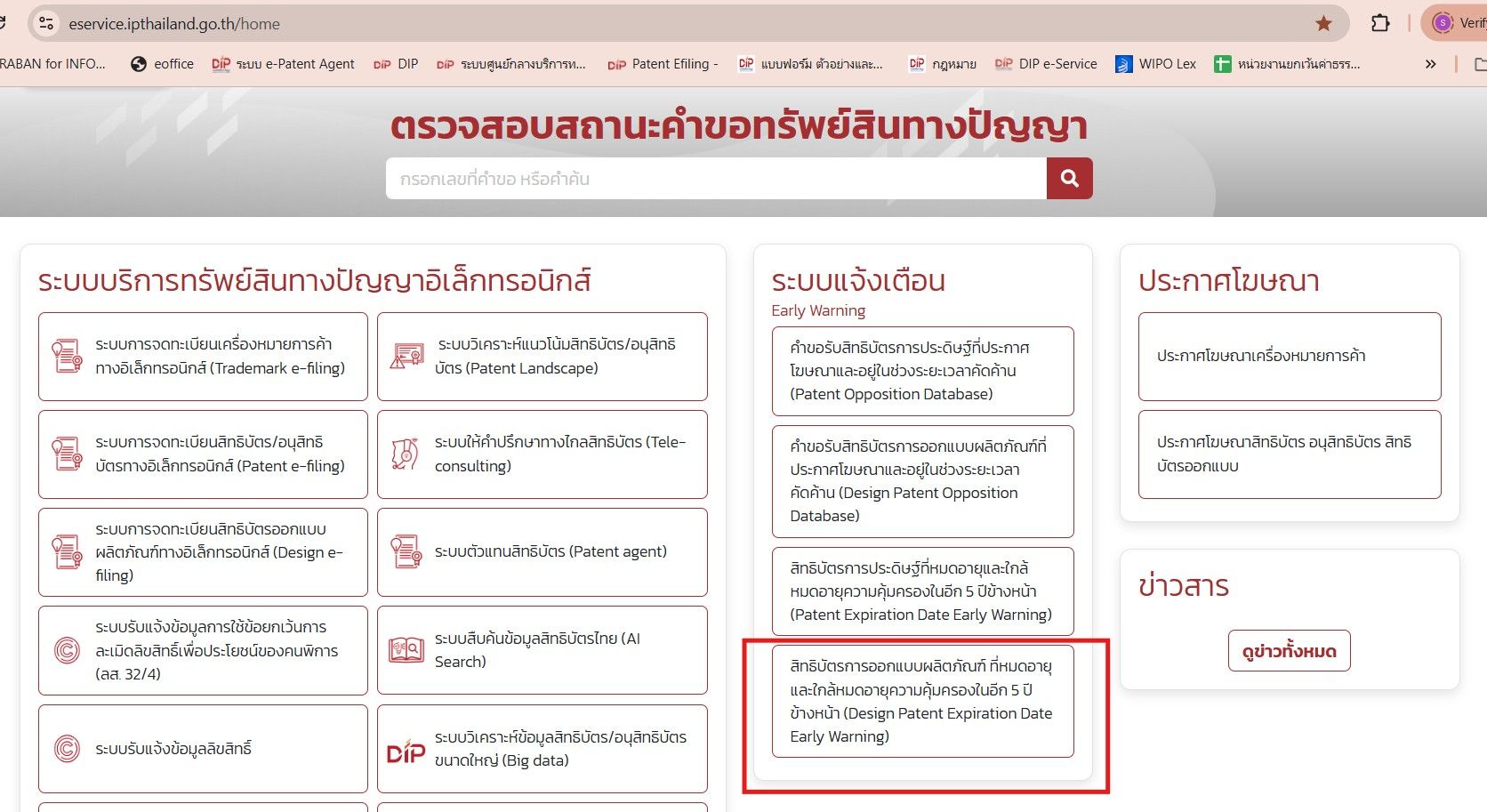This screenshot has height=812, width=1487.
Task: Click the copyright exception (32/4) icon
Action: click(67, 650)
